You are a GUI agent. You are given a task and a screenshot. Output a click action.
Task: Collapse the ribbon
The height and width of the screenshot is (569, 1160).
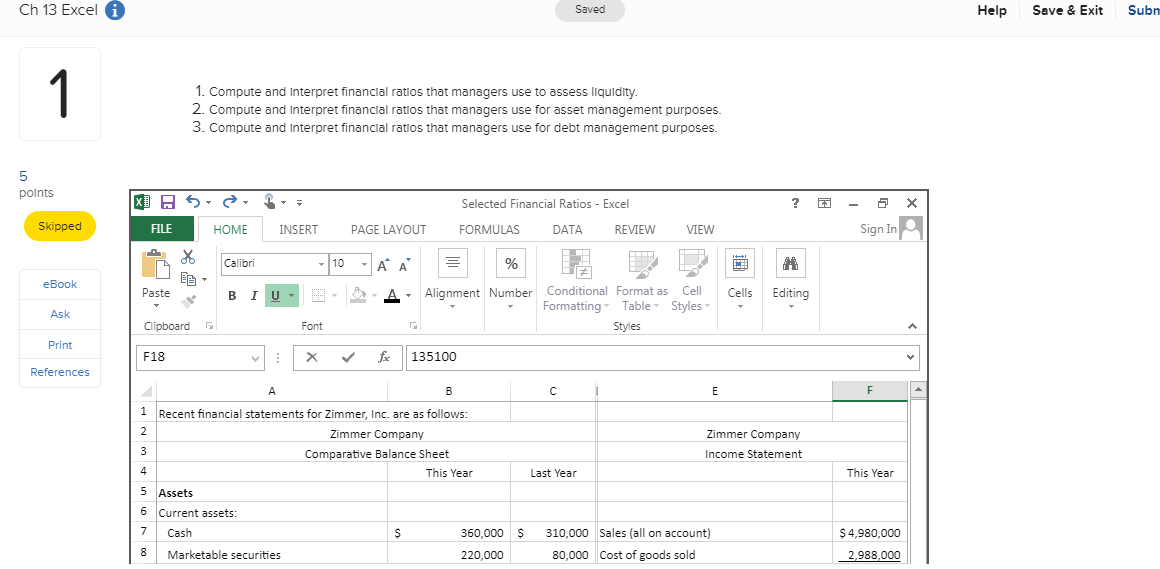click(911, 326)
